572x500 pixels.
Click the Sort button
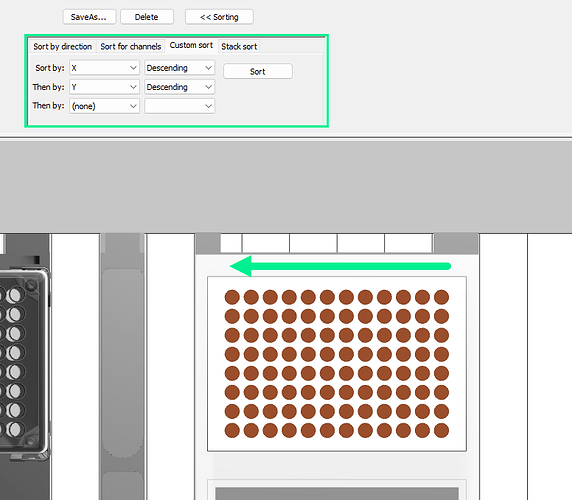tap(258, 71)
